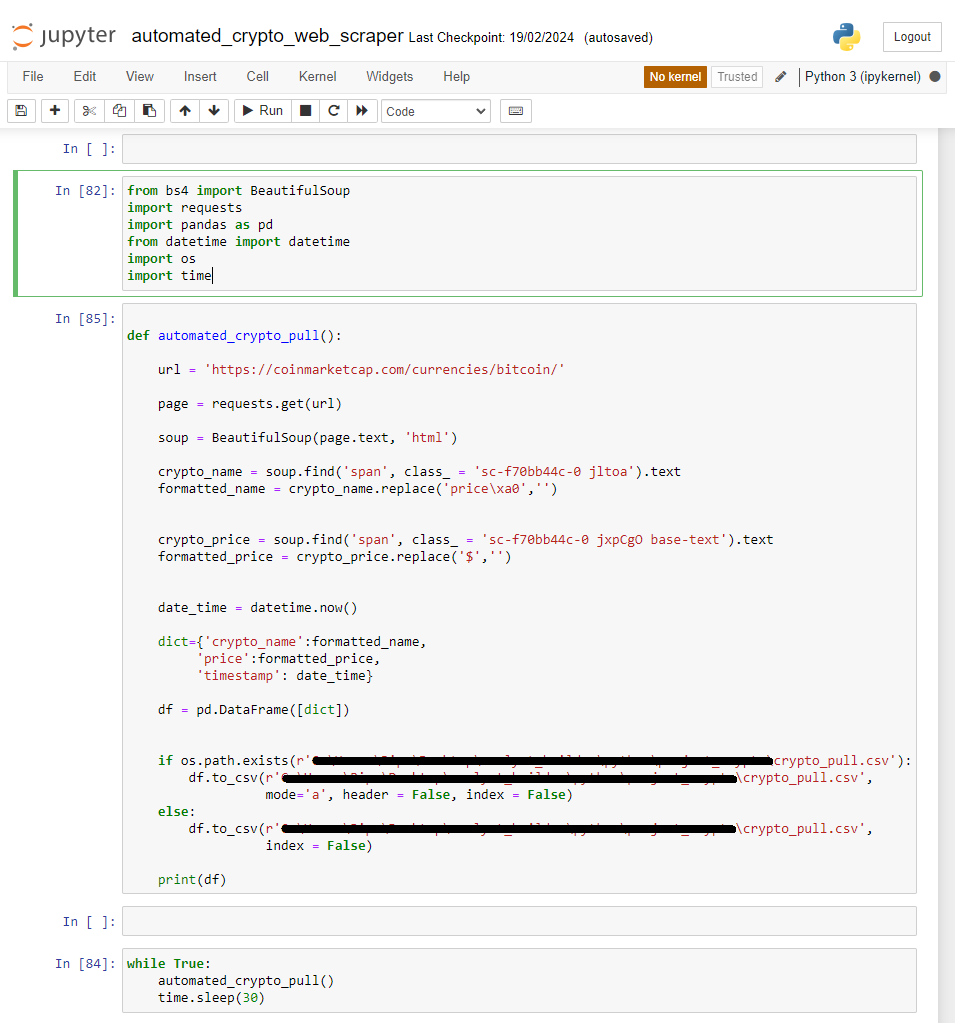
Task: Save the notebook checkpoint
Action: pos(21,111)
